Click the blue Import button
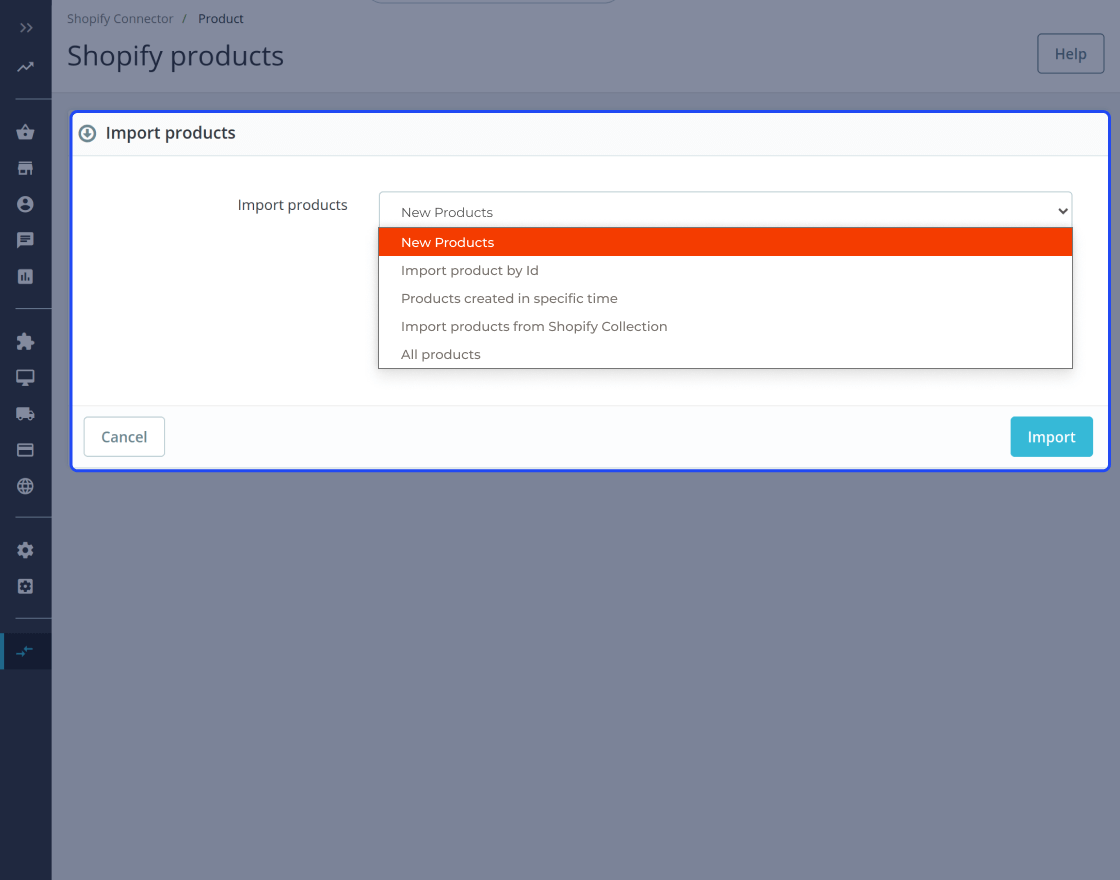 tap(1051, 436)
